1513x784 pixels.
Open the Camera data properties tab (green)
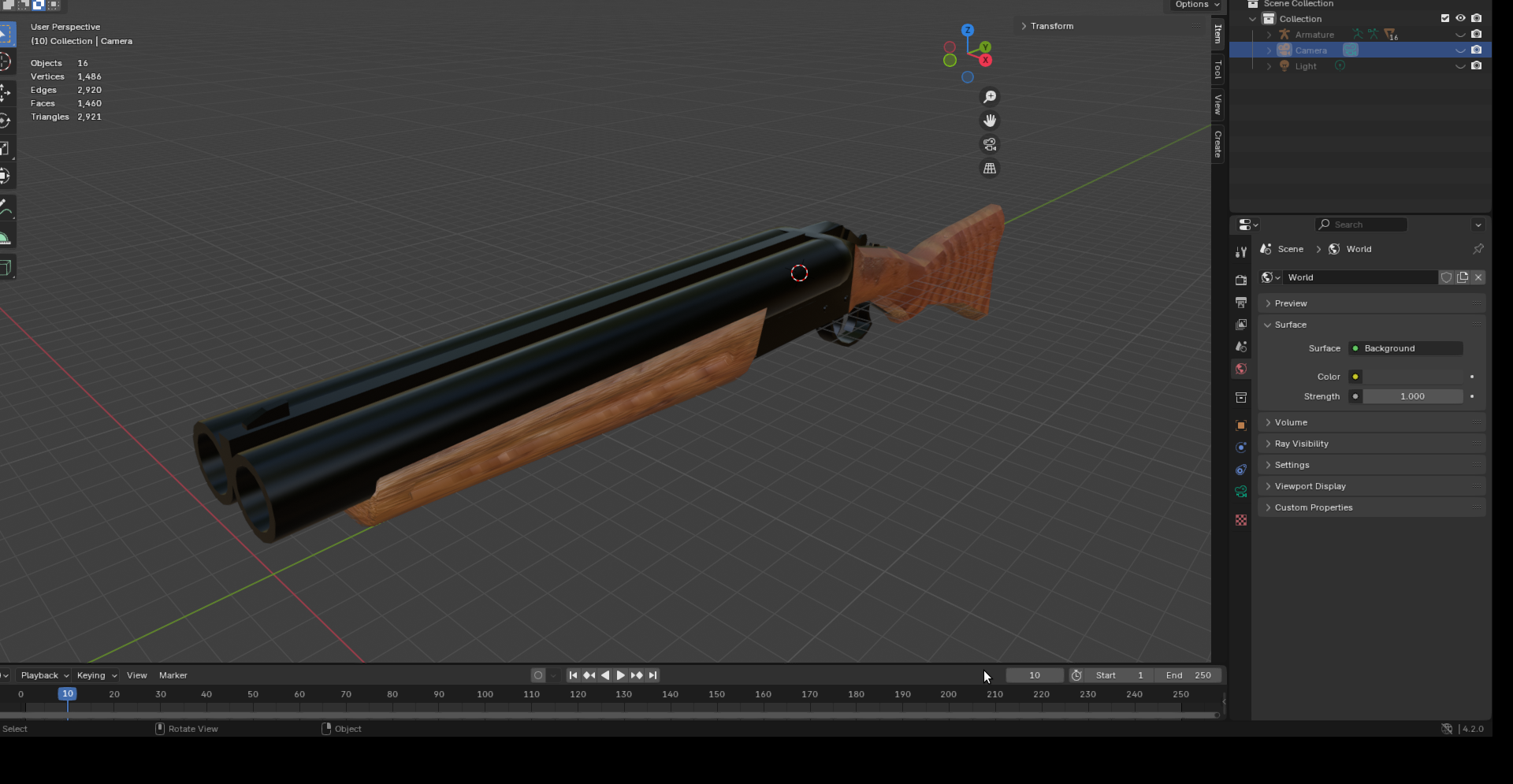pos(1241,492)
